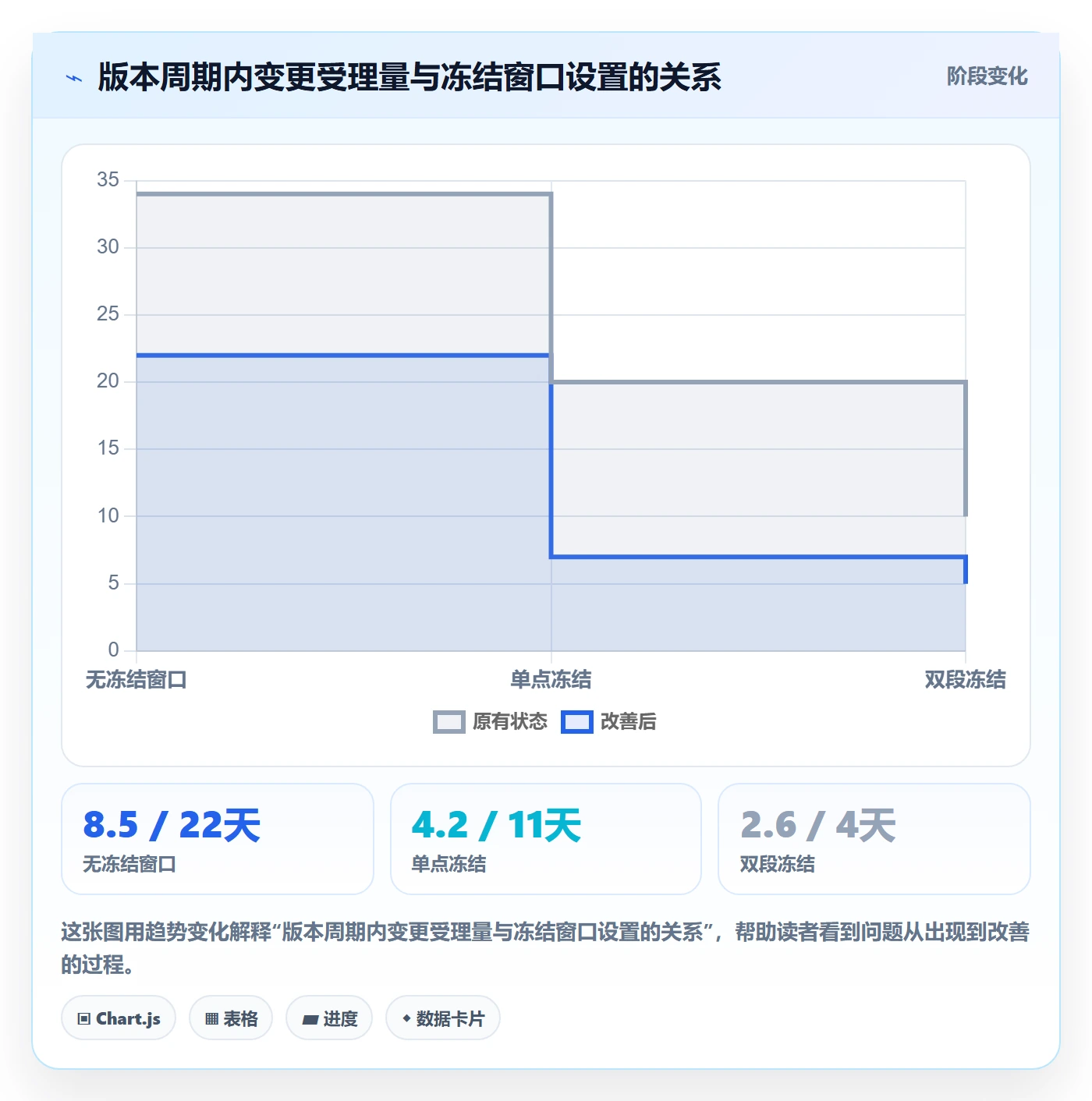Select the Chart.js tag chip

pos(119,1018)
